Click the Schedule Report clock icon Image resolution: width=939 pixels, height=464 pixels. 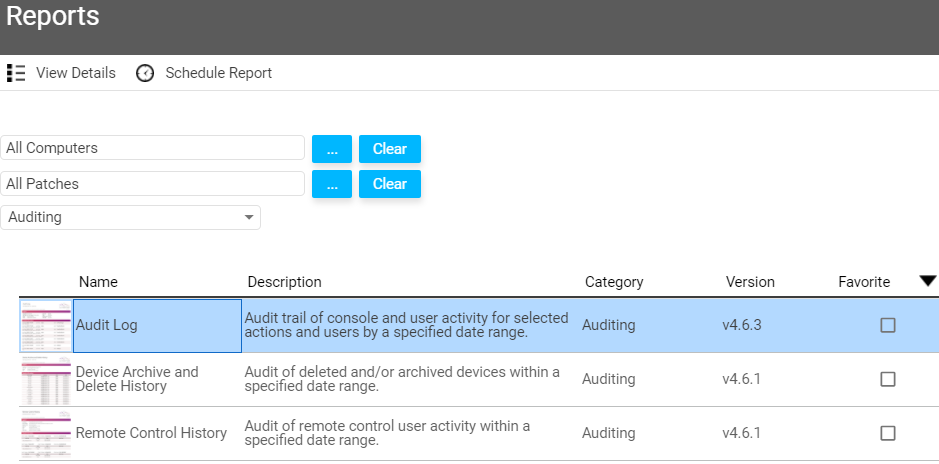click(x=145, y=73)
